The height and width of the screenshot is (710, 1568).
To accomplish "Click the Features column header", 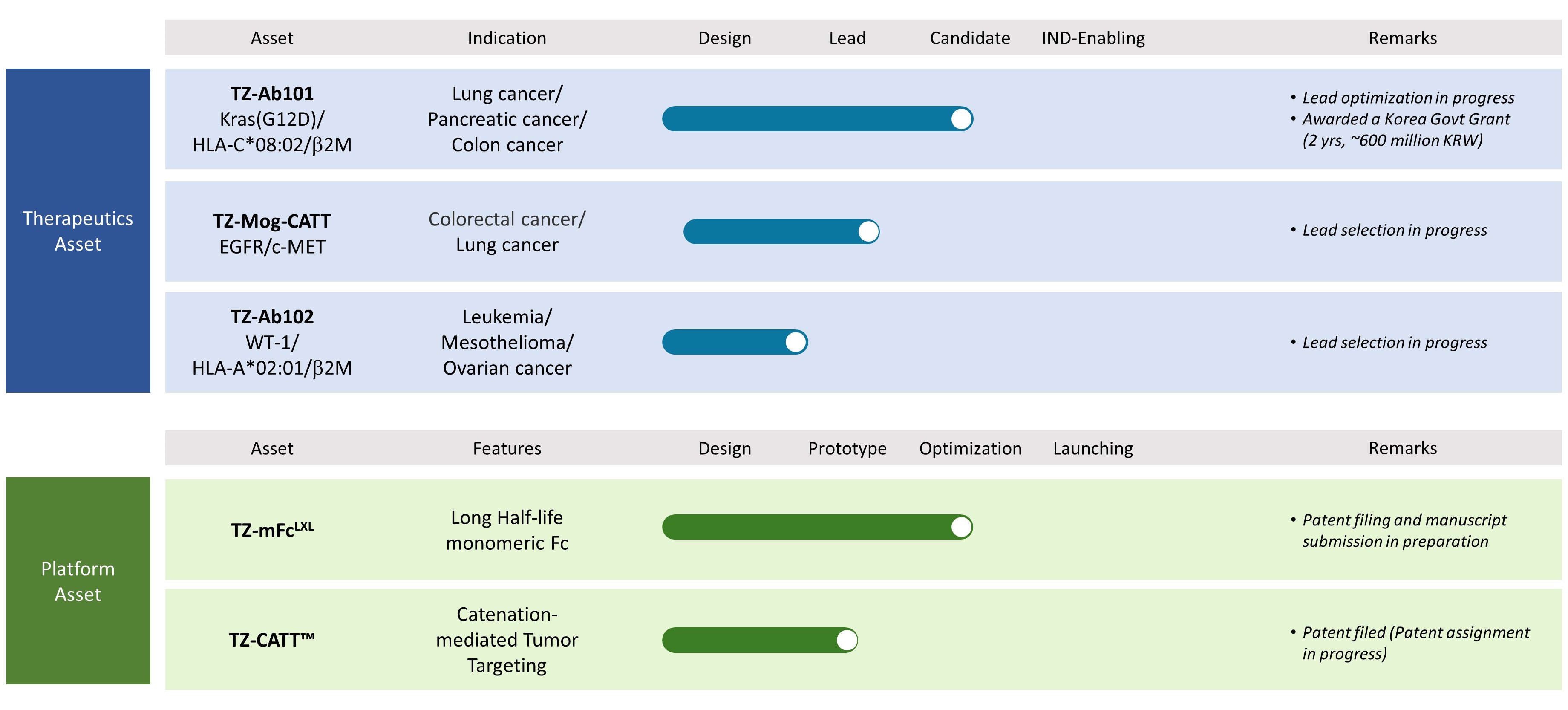I will tap(507, 449).
